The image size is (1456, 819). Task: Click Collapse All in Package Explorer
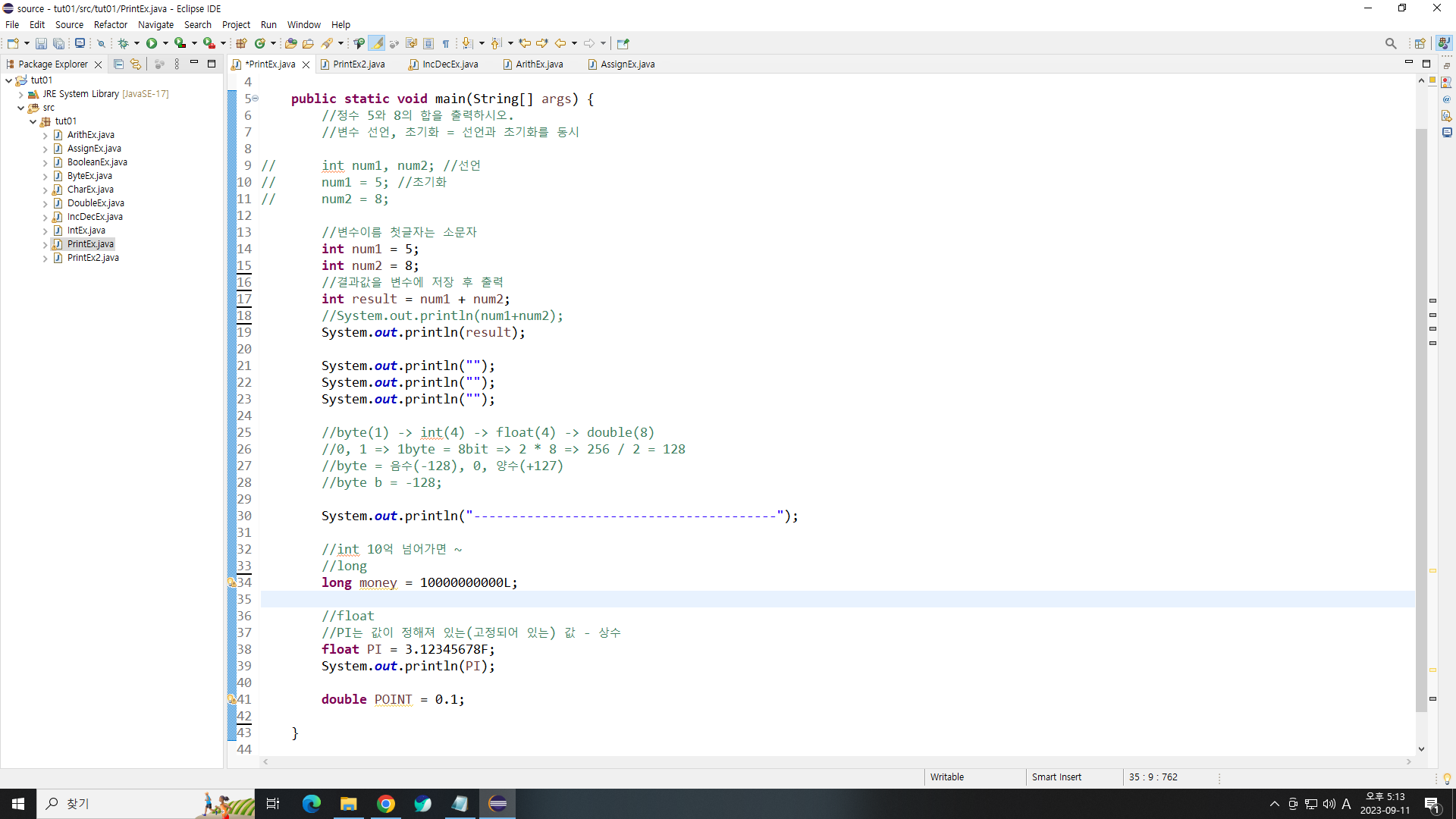point(118,64)
